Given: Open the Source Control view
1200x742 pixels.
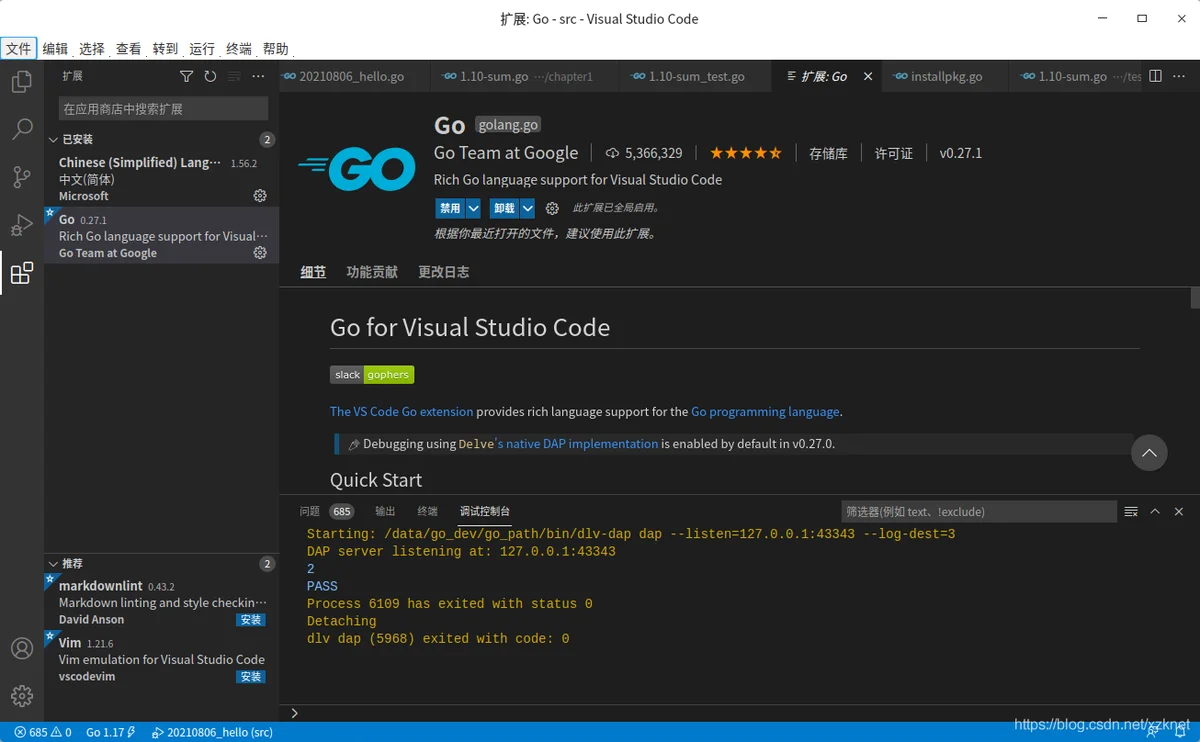Looking at the screenshot, I should (x=21, y=178).
